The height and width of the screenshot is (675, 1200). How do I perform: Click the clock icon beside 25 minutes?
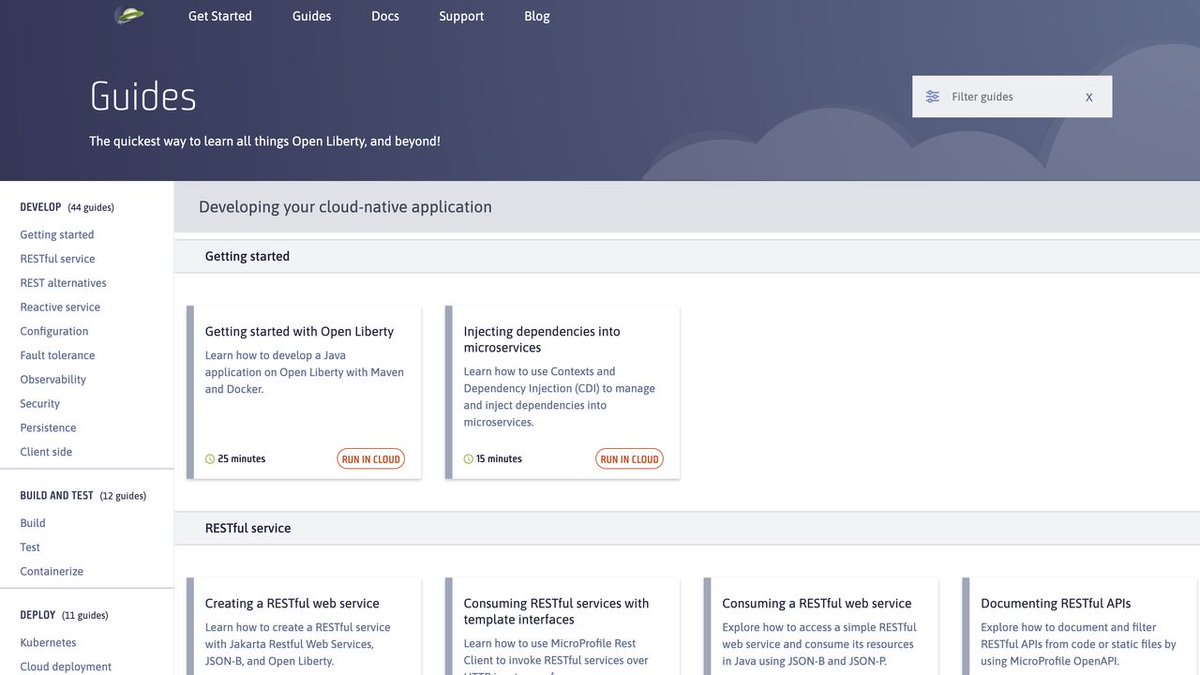pyautogui.click(x=210, y=459)
